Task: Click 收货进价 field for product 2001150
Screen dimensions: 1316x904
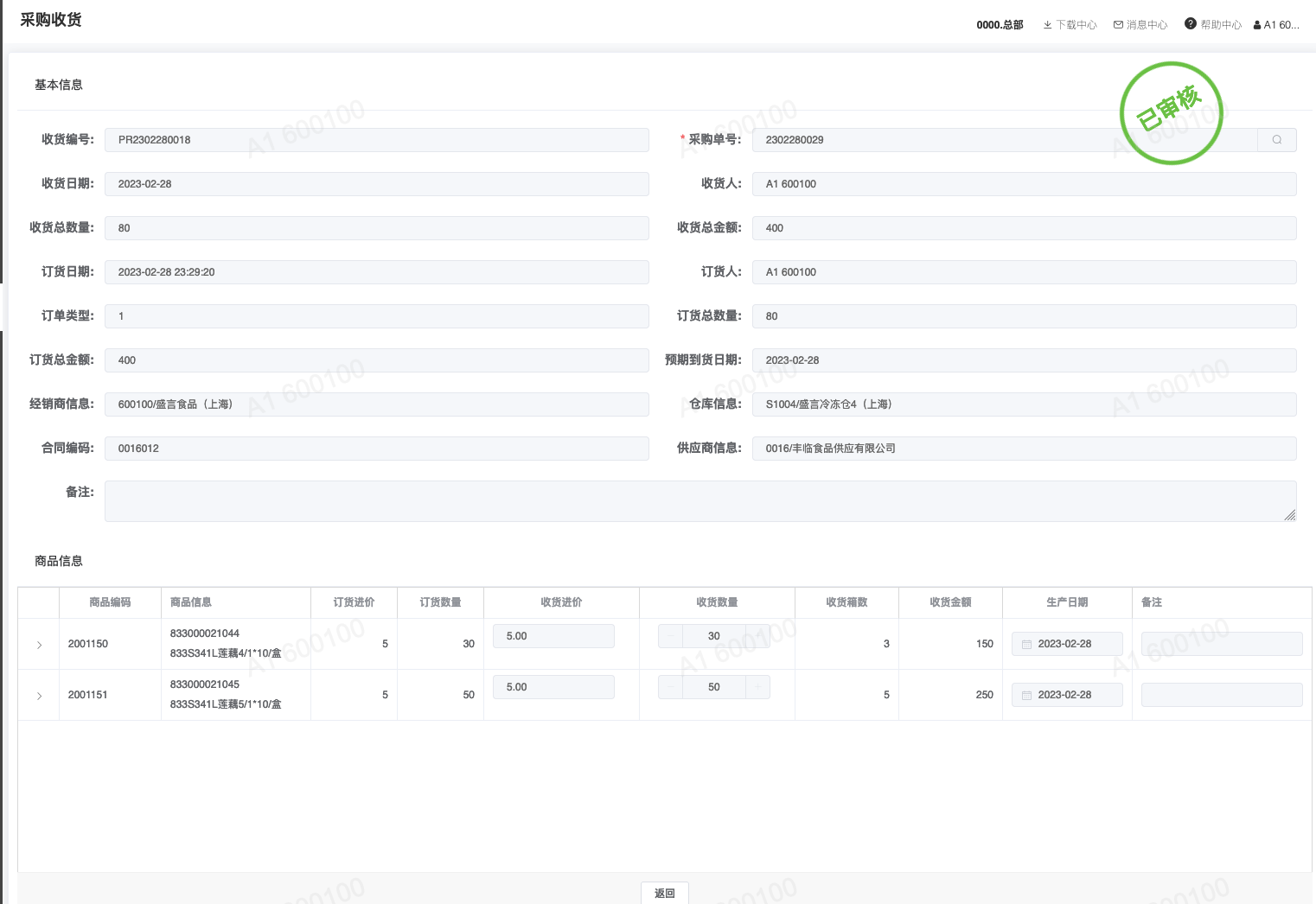Action: [553, 636]
